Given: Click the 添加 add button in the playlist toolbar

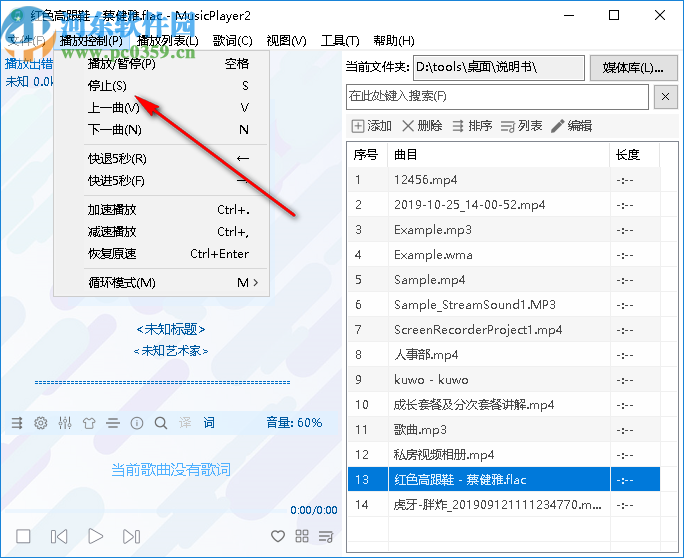Looking at the screenshot, I should [x=372, y=126].
